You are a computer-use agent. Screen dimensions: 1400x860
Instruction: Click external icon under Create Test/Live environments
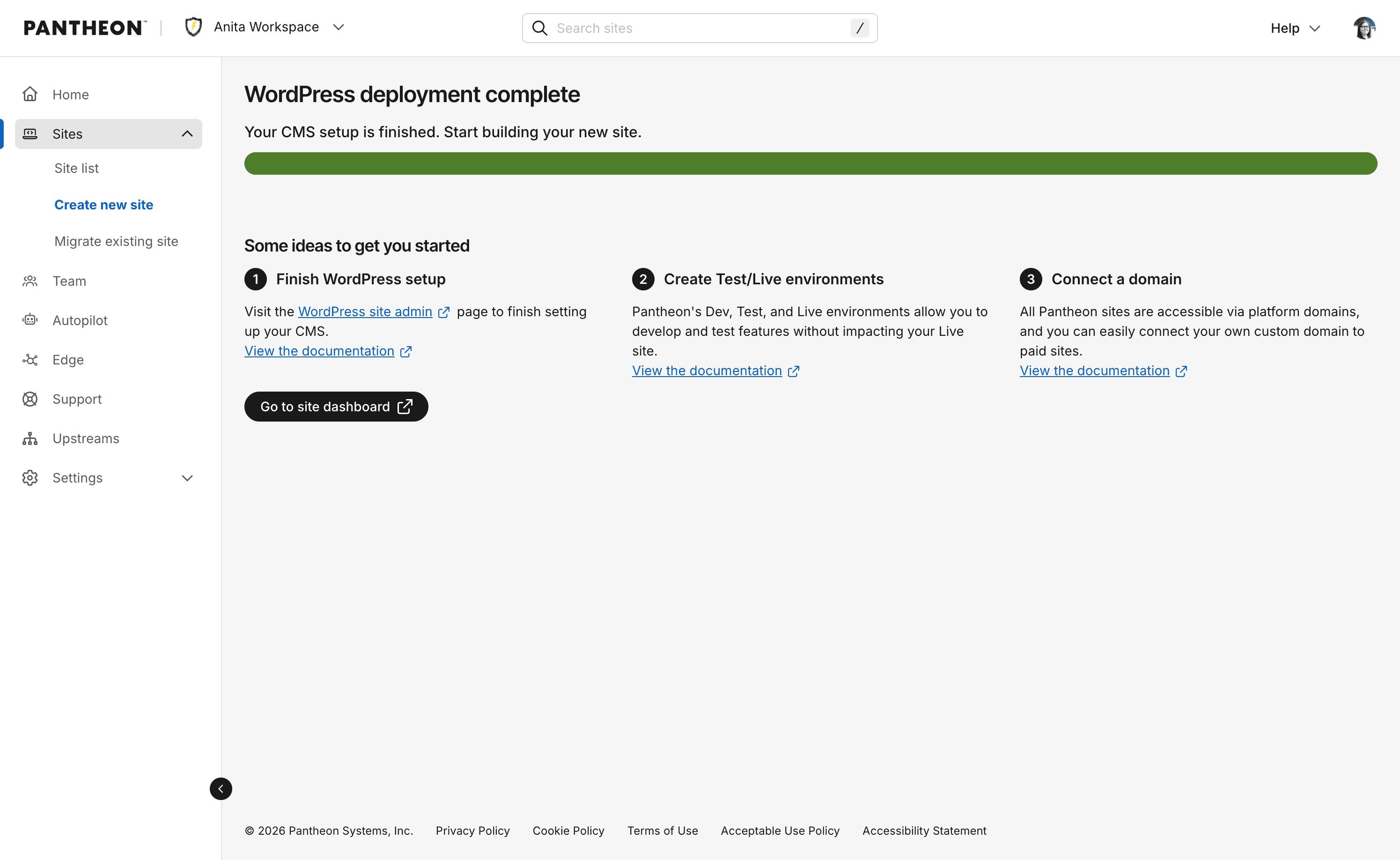[x=794, y=371]
